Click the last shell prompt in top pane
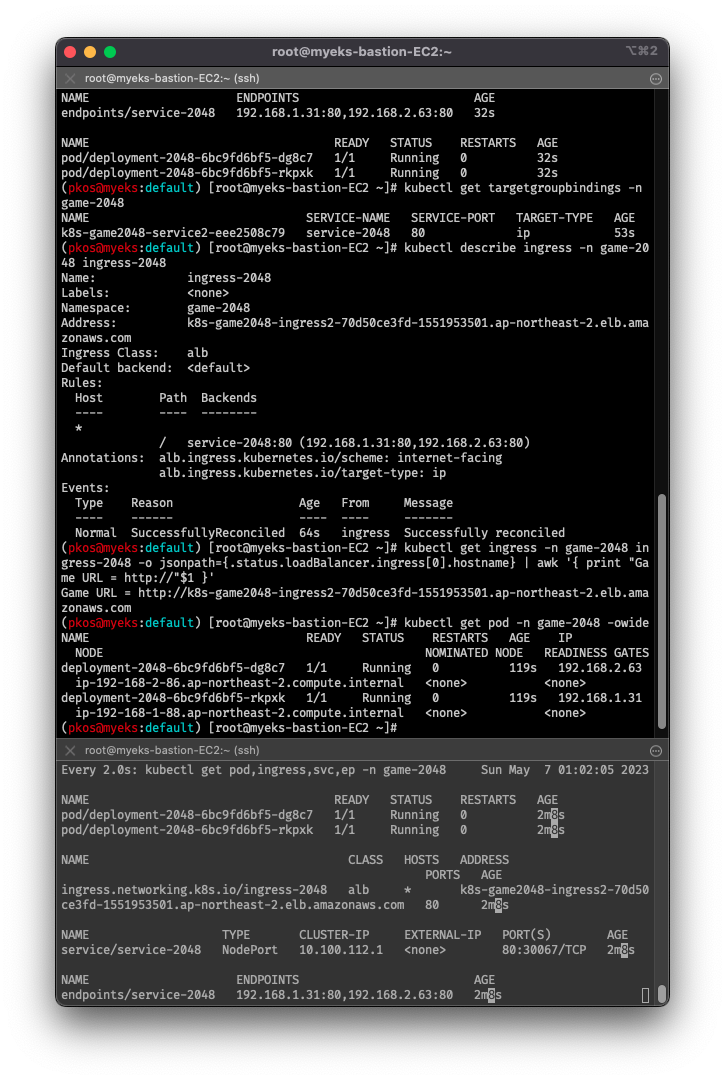Viewport: 725px width, 1080px height. click(x=229, y=728)
